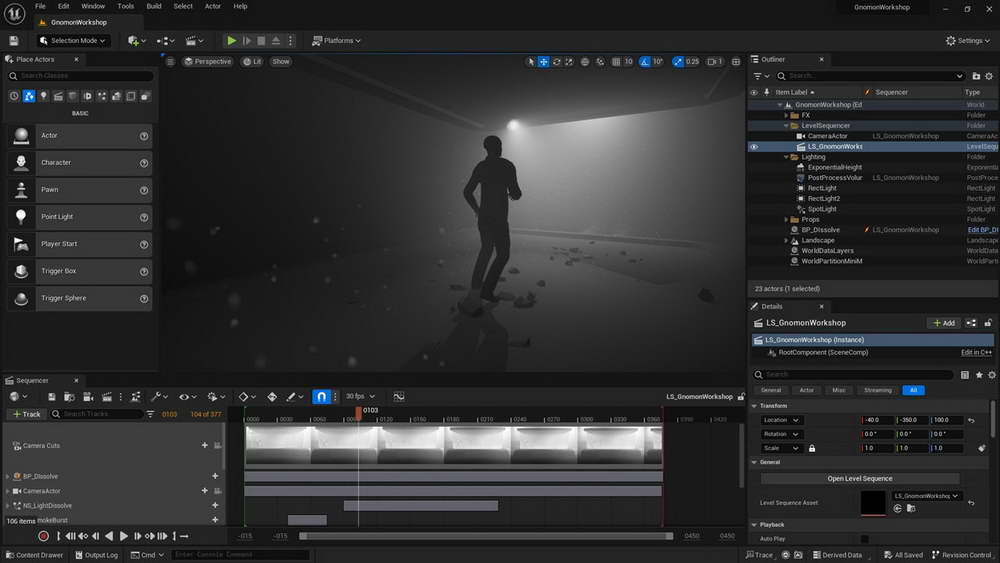Open the Lit view mode menu
This screenshot has width=1000, height=563.
[253, 61]
